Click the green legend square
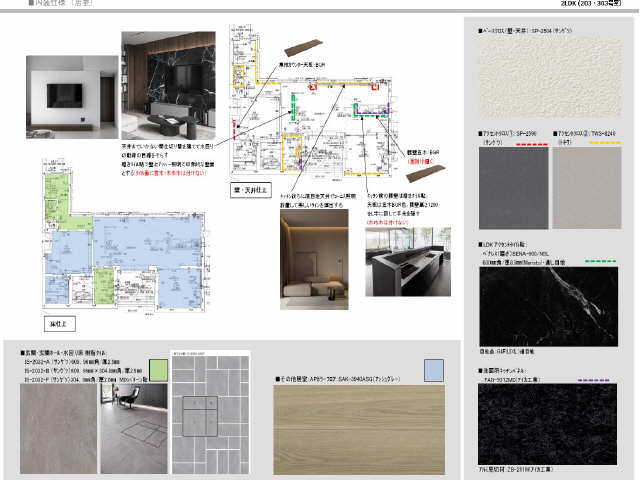Viewport: 640px width, 480px height. (x=158, y=370)
